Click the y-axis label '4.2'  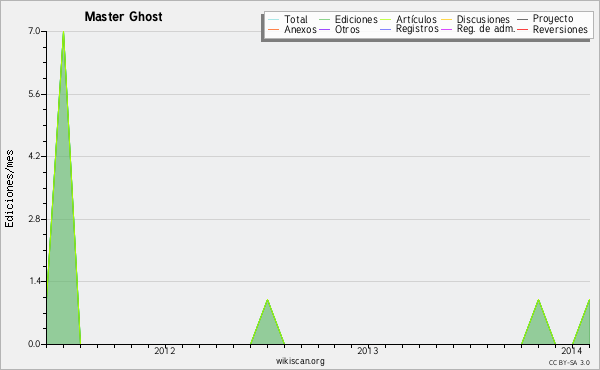pos(34,156)
